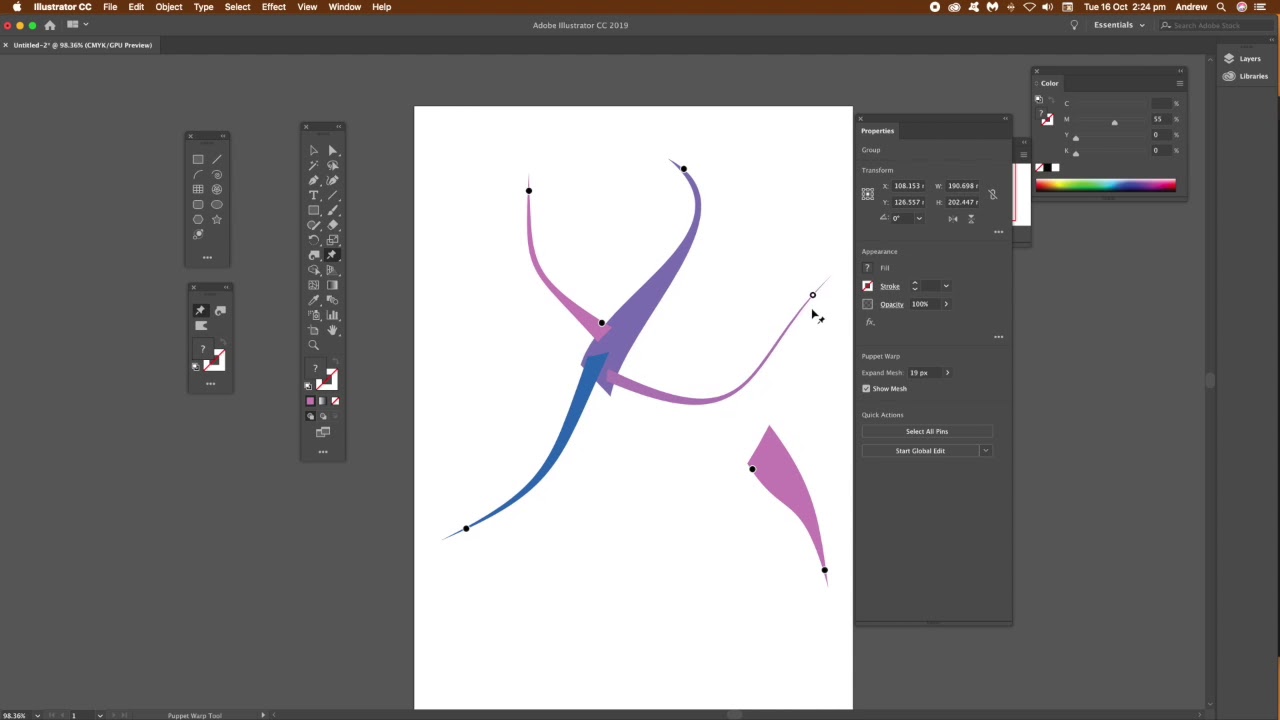The image size is (1280, 720).
Task: Select the Type tool in the main toolbar
Action: (x=313, y=195)
